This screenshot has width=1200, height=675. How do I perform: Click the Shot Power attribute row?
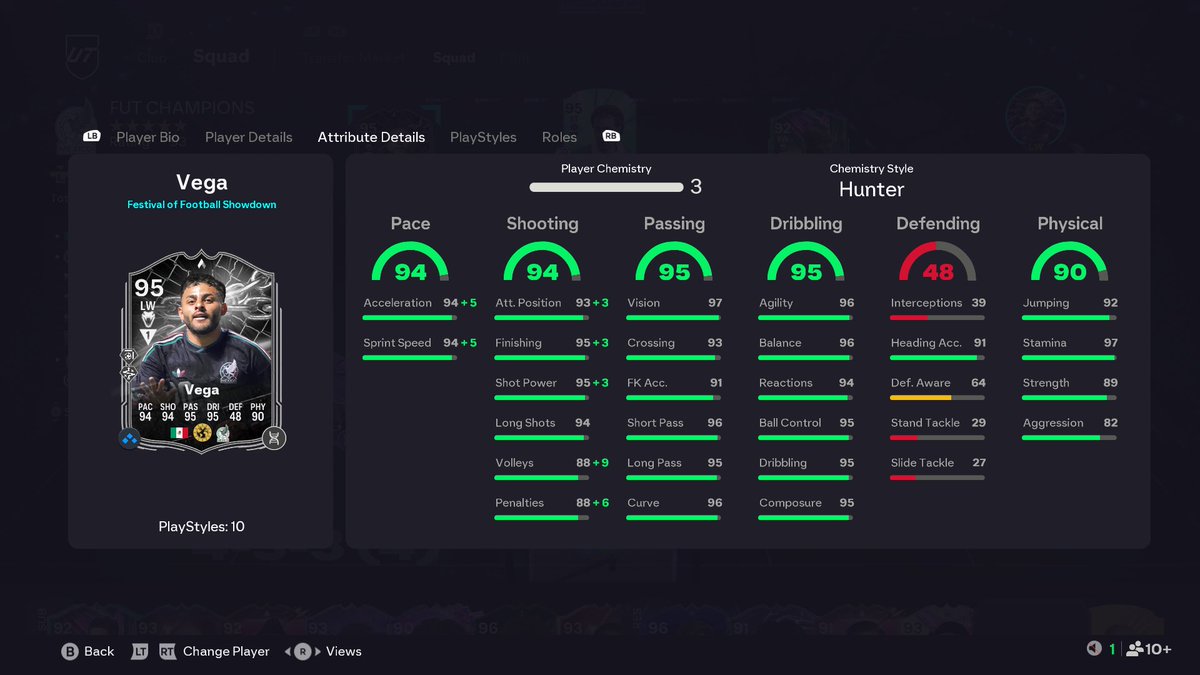[x=552, y=387]
